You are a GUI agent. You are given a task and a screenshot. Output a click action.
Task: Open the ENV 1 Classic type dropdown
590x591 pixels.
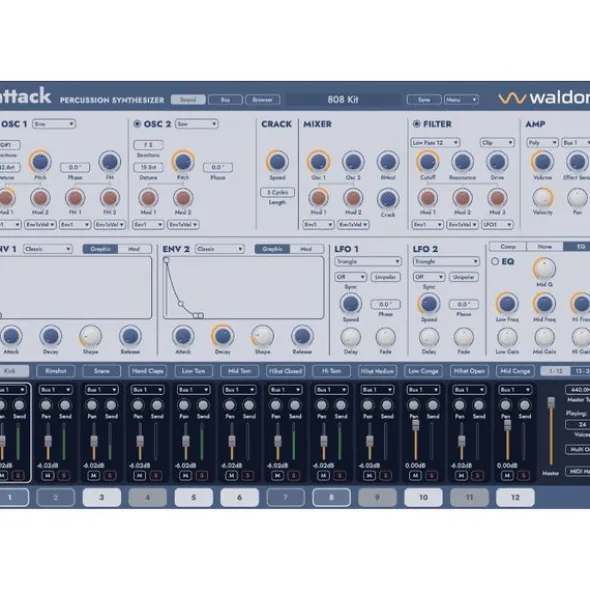pyautogui.click(x=48, y=249)
